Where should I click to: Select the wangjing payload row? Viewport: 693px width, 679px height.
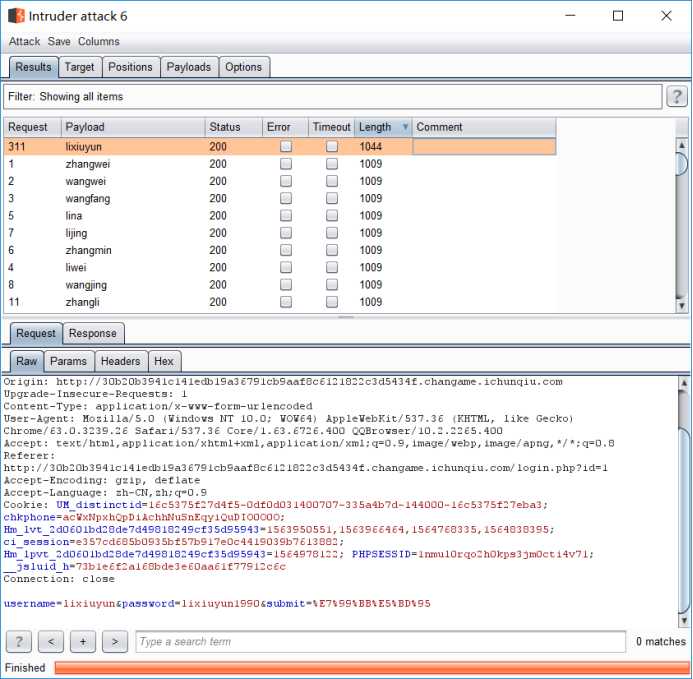[280, 285]
